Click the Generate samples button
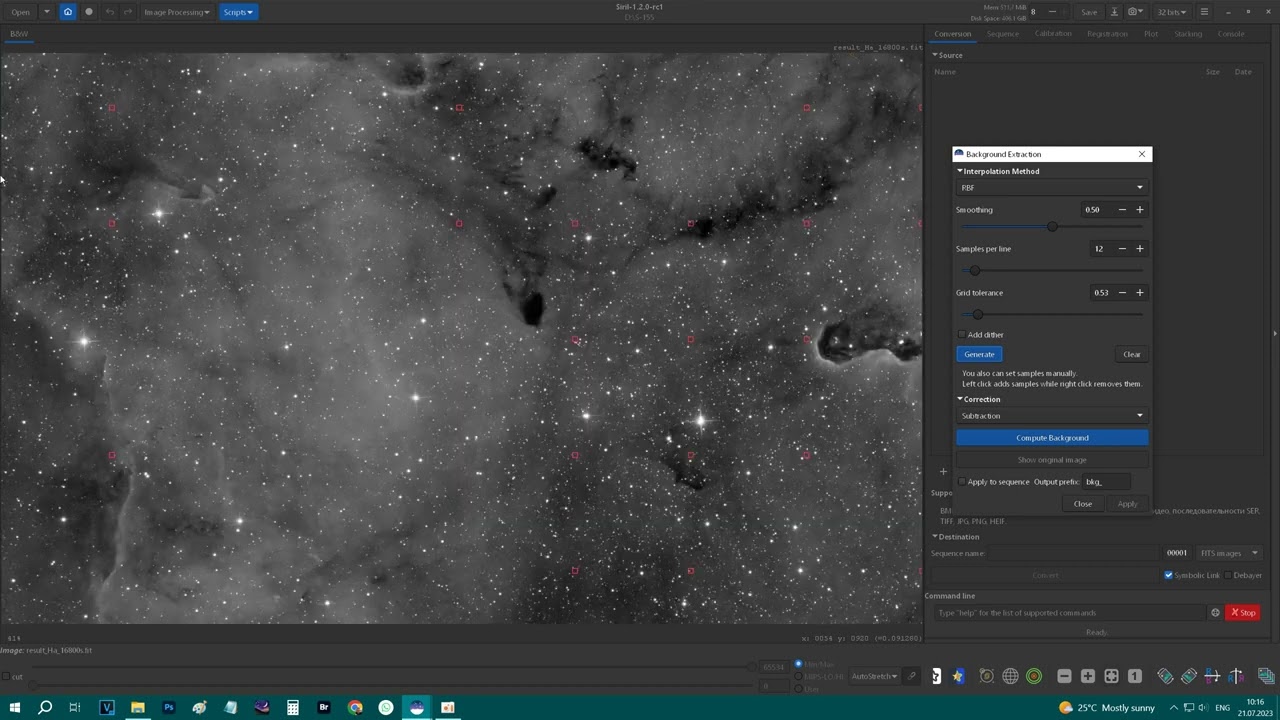This screenshot has height=720, width=1280. coord(979,354)
